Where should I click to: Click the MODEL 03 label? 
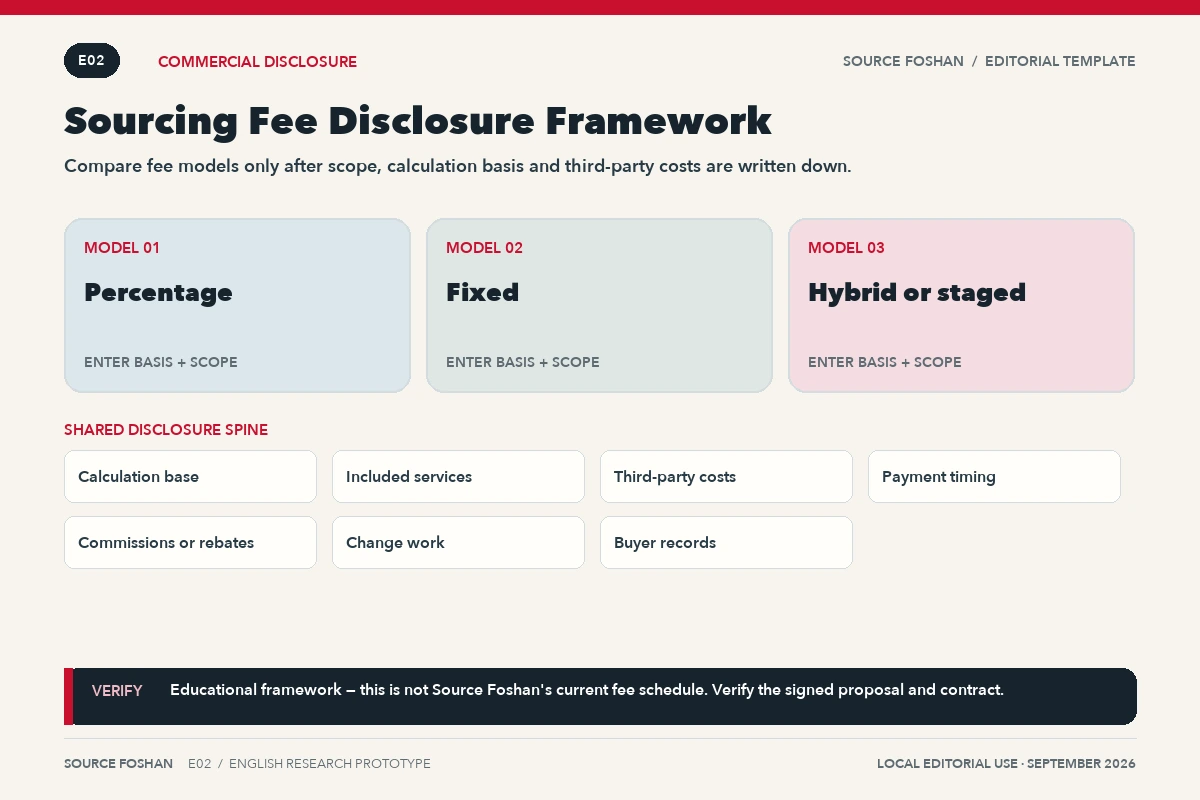pos(846,248)
